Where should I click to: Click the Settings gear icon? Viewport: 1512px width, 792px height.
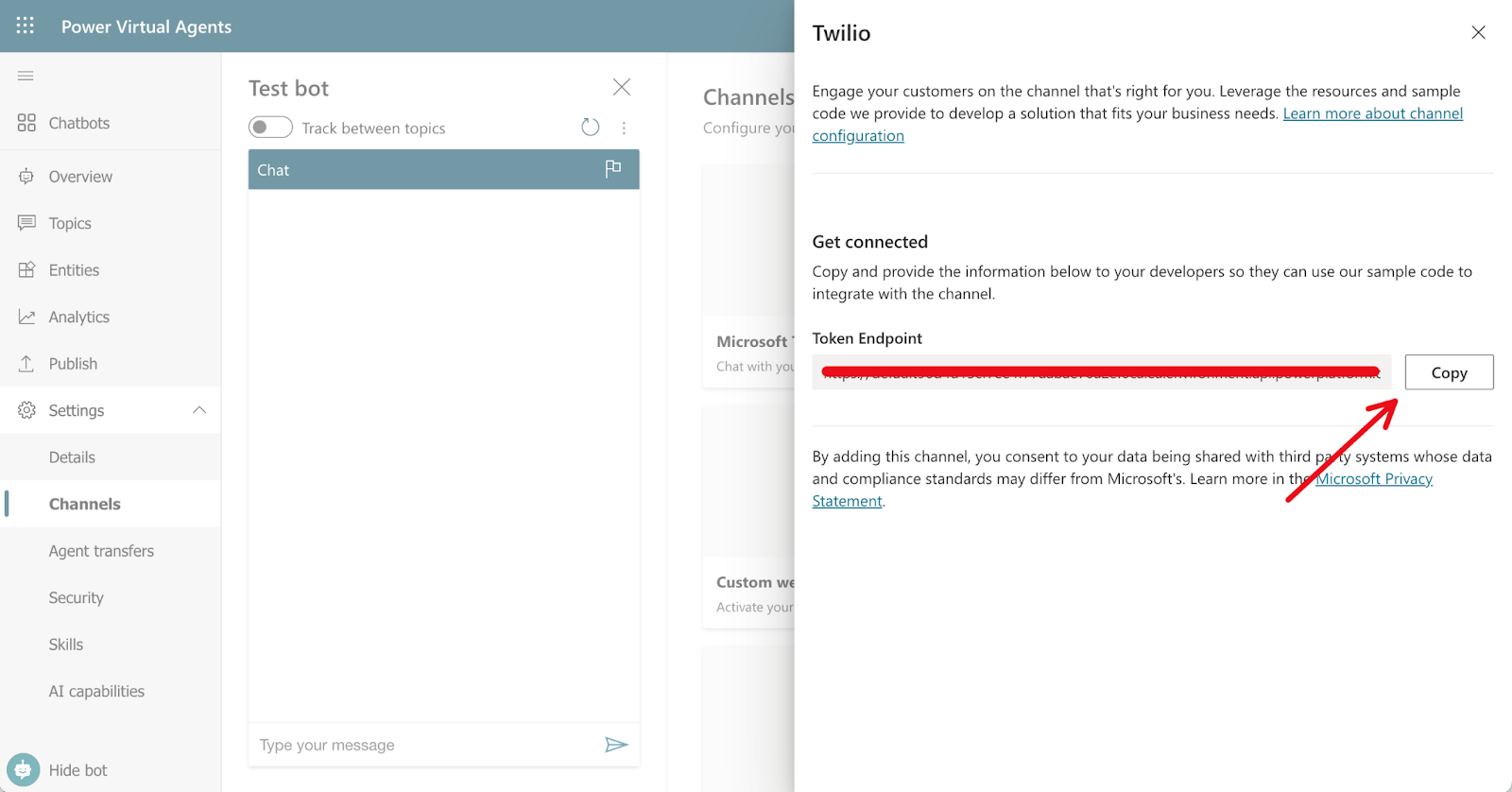pyautogui.click(x=26, y=410)
